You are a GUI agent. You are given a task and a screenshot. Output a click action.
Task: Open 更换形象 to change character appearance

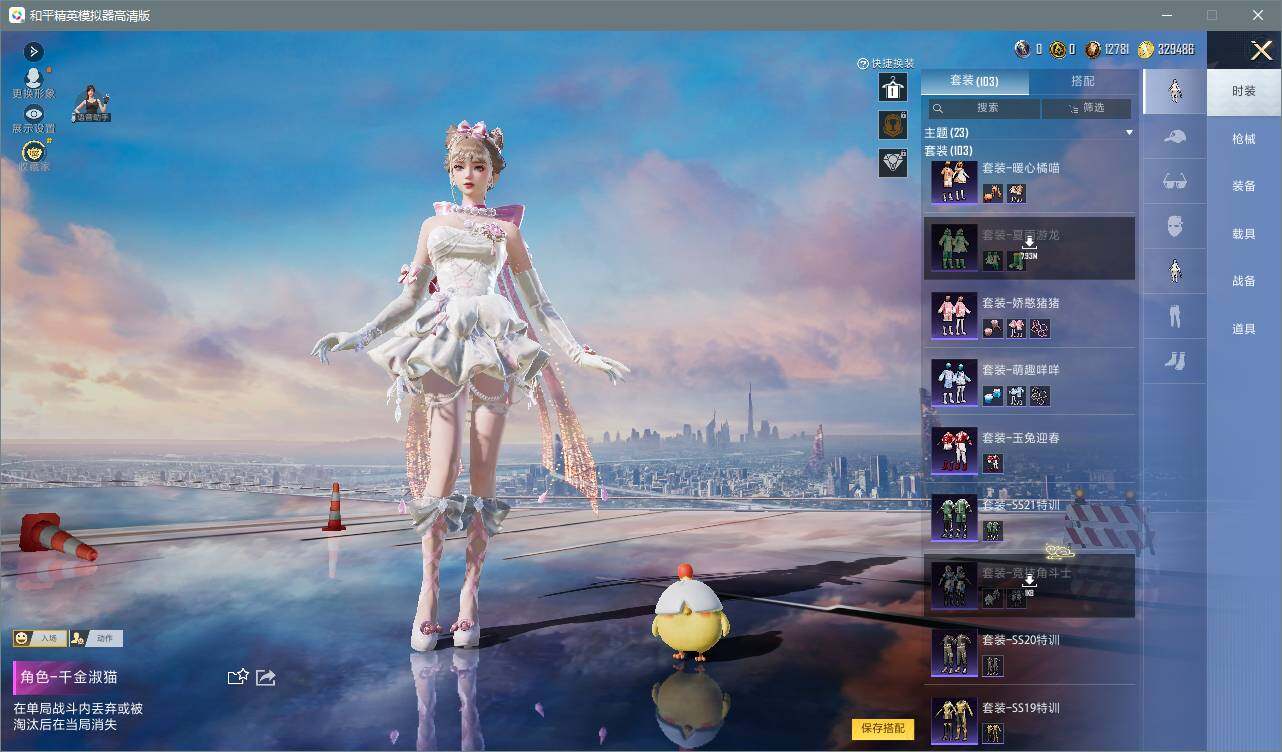click(34, 82)
